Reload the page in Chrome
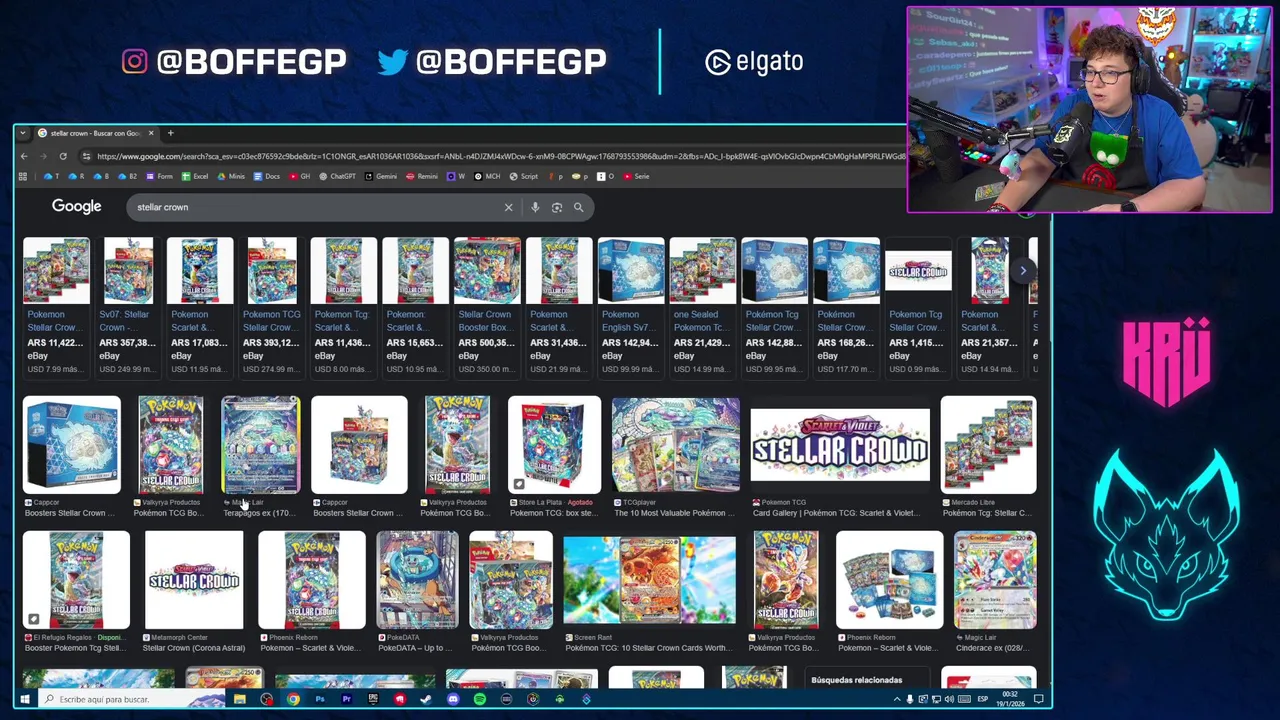Viewport: 1280px width, 720px height. 63,156
